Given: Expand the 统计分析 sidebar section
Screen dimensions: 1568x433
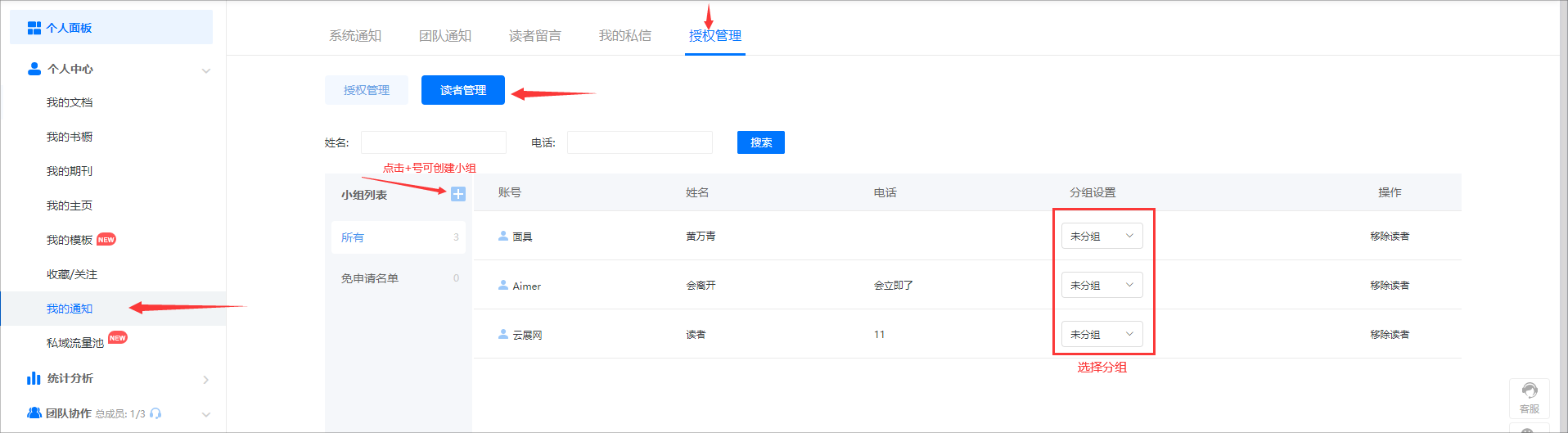Looking at the screenshot, I should (x=206, y=380).
